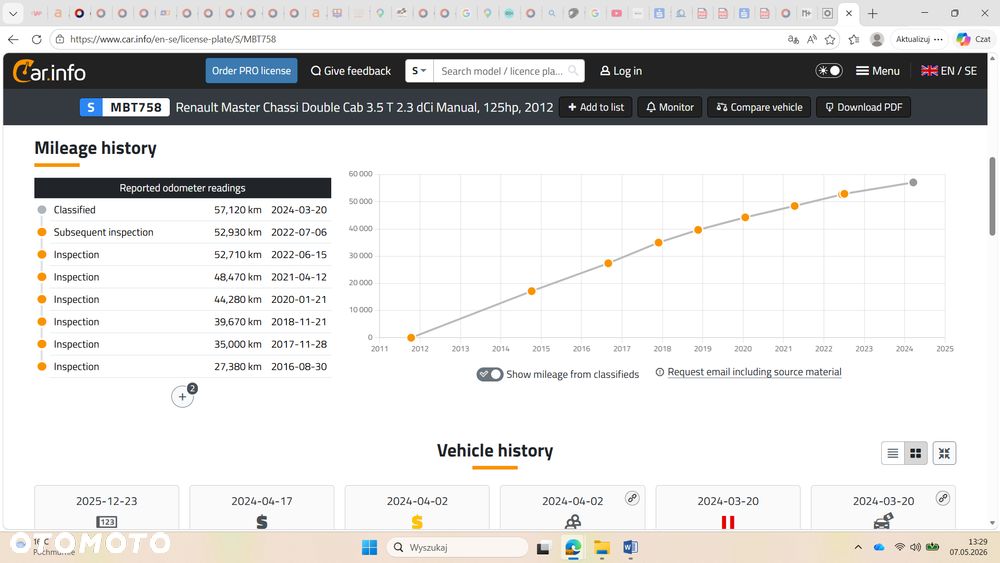Viewport: 1000px width, 563px height.
Task: Expand more odometer readings plus button
Action: coord(182,397)
